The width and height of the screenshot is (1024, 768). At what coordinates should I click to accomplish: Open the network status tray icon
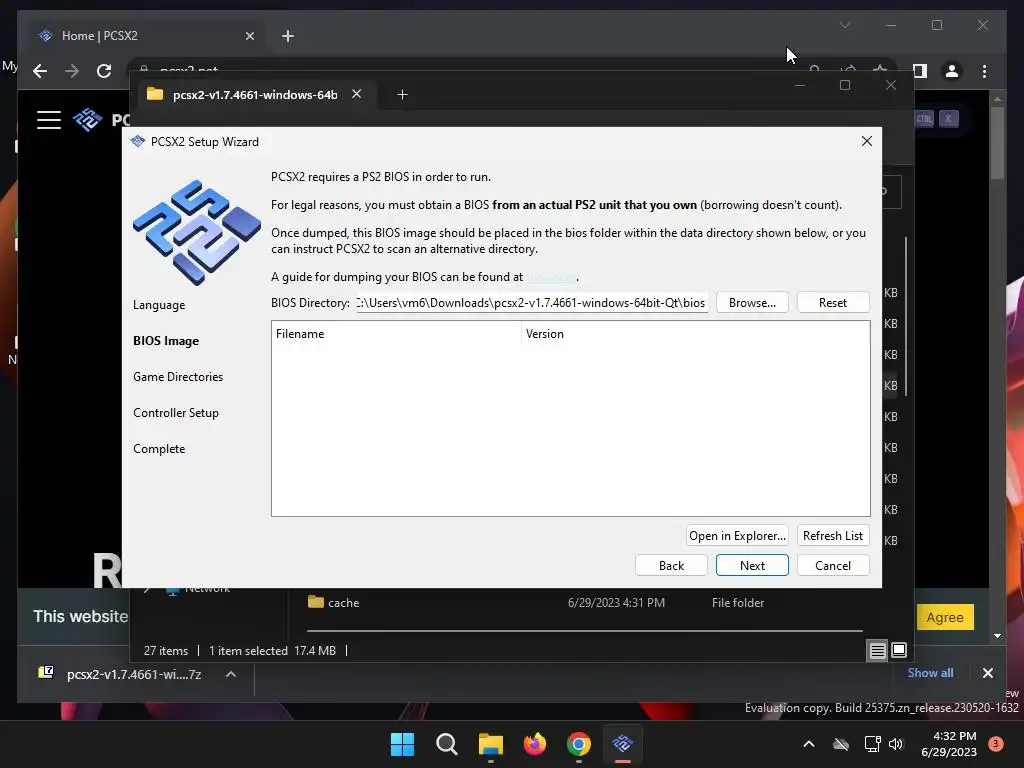[x=872, y=744]
